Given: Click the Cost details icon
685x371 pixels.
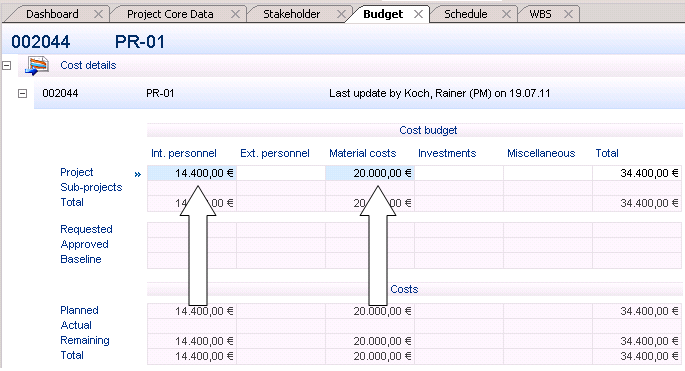Looking at the screenshot, I should pos(37,66).
